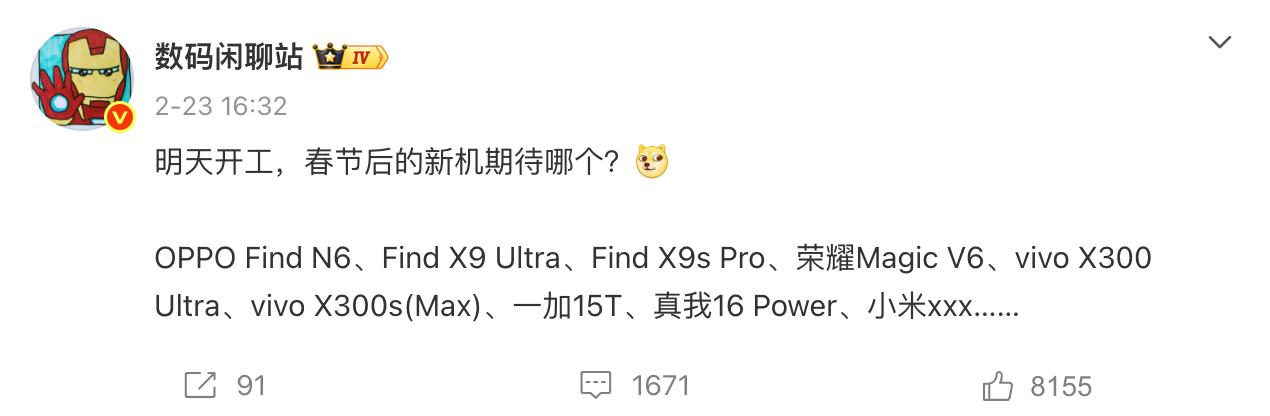The height and width of the screenshot is (416, 1270).
Task: Open comments via the speech bubble icon
Action: (596, 385)
